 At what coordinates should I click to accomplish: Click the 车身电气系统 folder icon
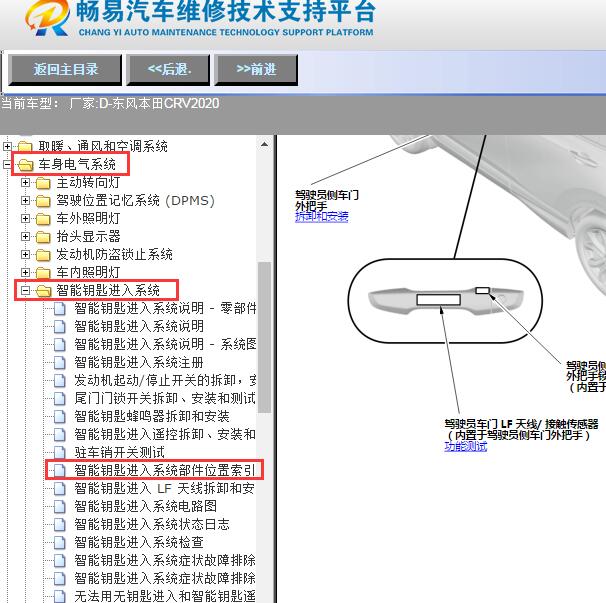coord(26,165)
